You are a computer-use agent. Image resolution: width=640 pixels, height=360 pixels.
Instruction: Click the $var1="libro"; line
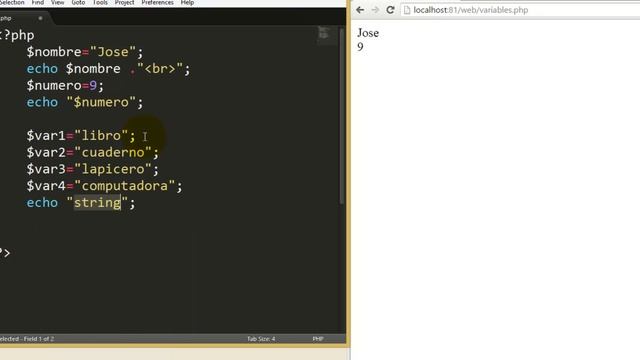pos(81,136)
